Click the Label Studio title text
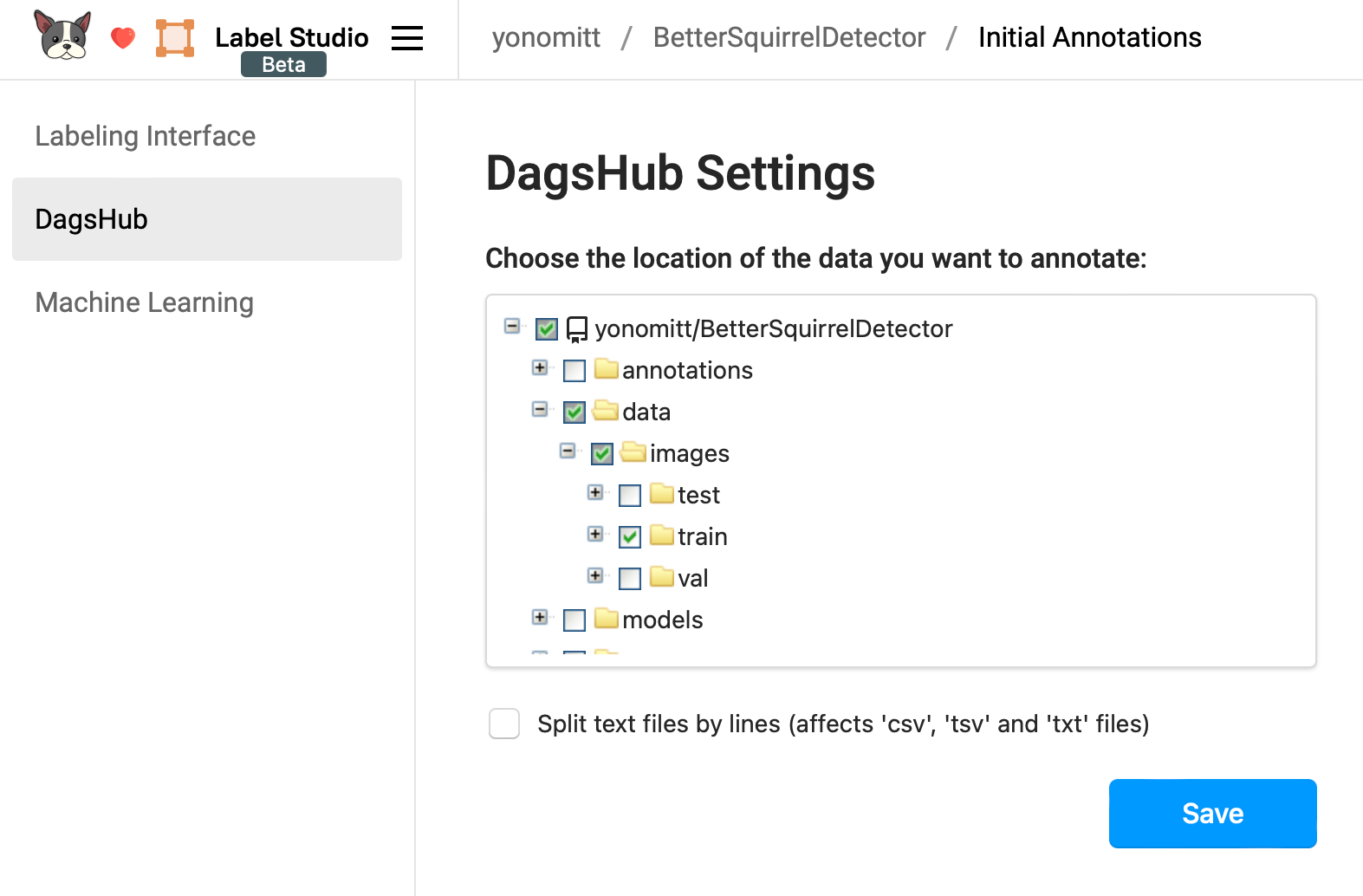The image size is (1363, 896). click(x=292, y=37)
